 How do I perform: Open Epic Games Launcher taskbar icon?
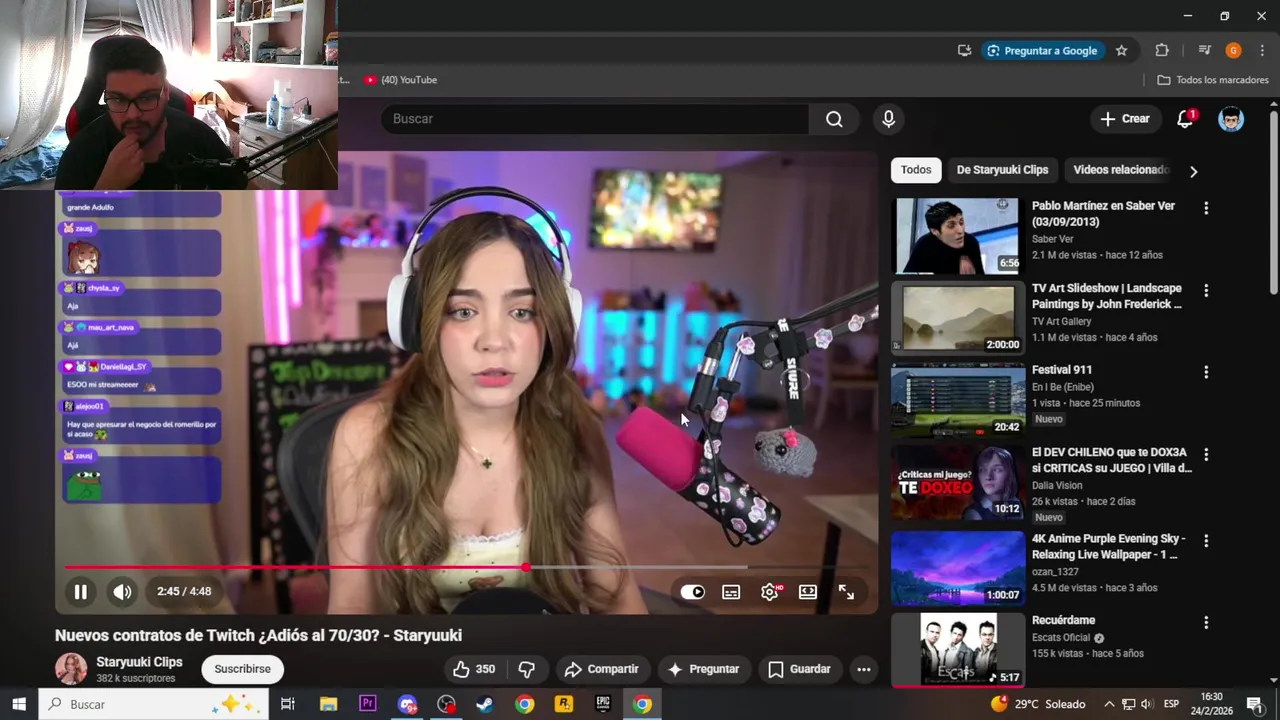602,704
